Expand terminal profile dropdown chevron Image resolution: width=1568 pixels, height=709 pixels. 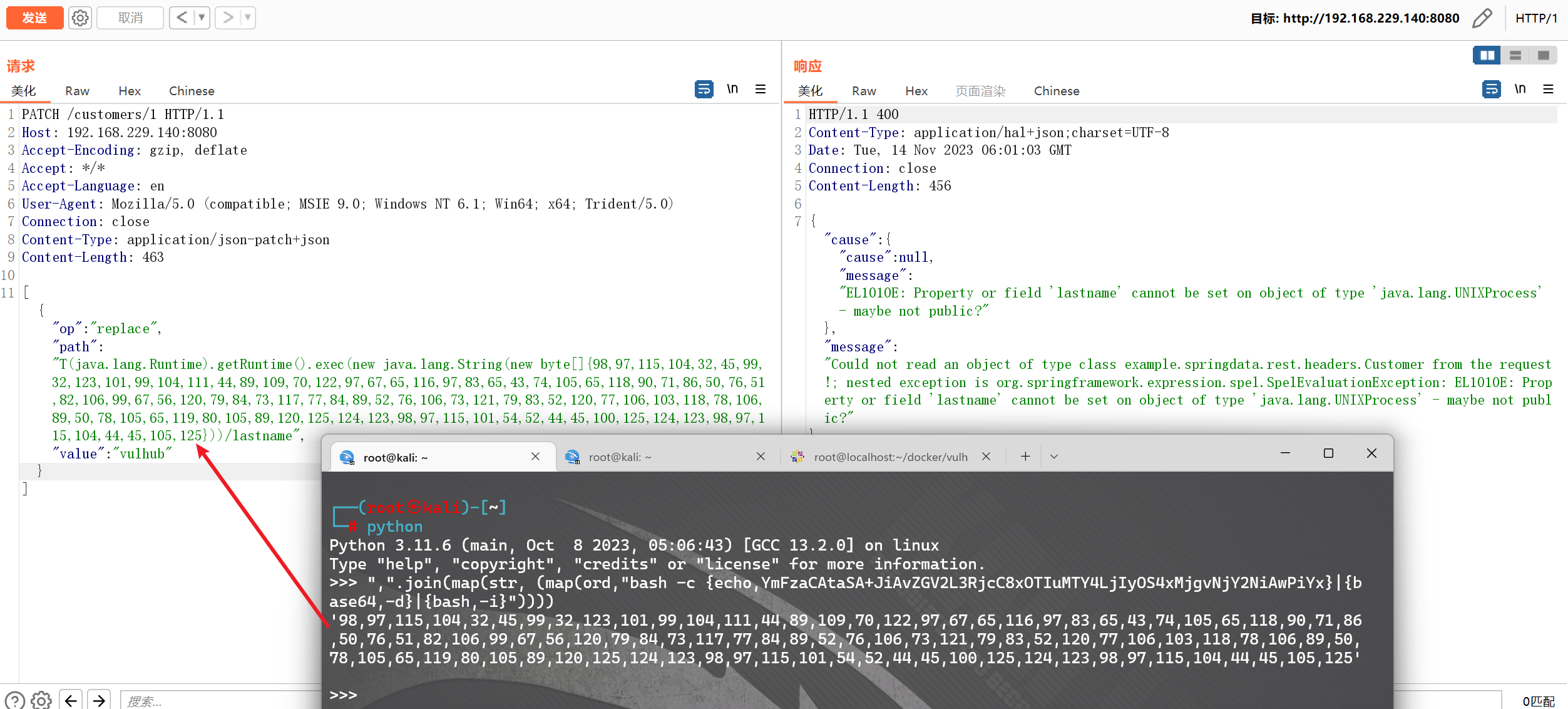[x=1054, y=457]
